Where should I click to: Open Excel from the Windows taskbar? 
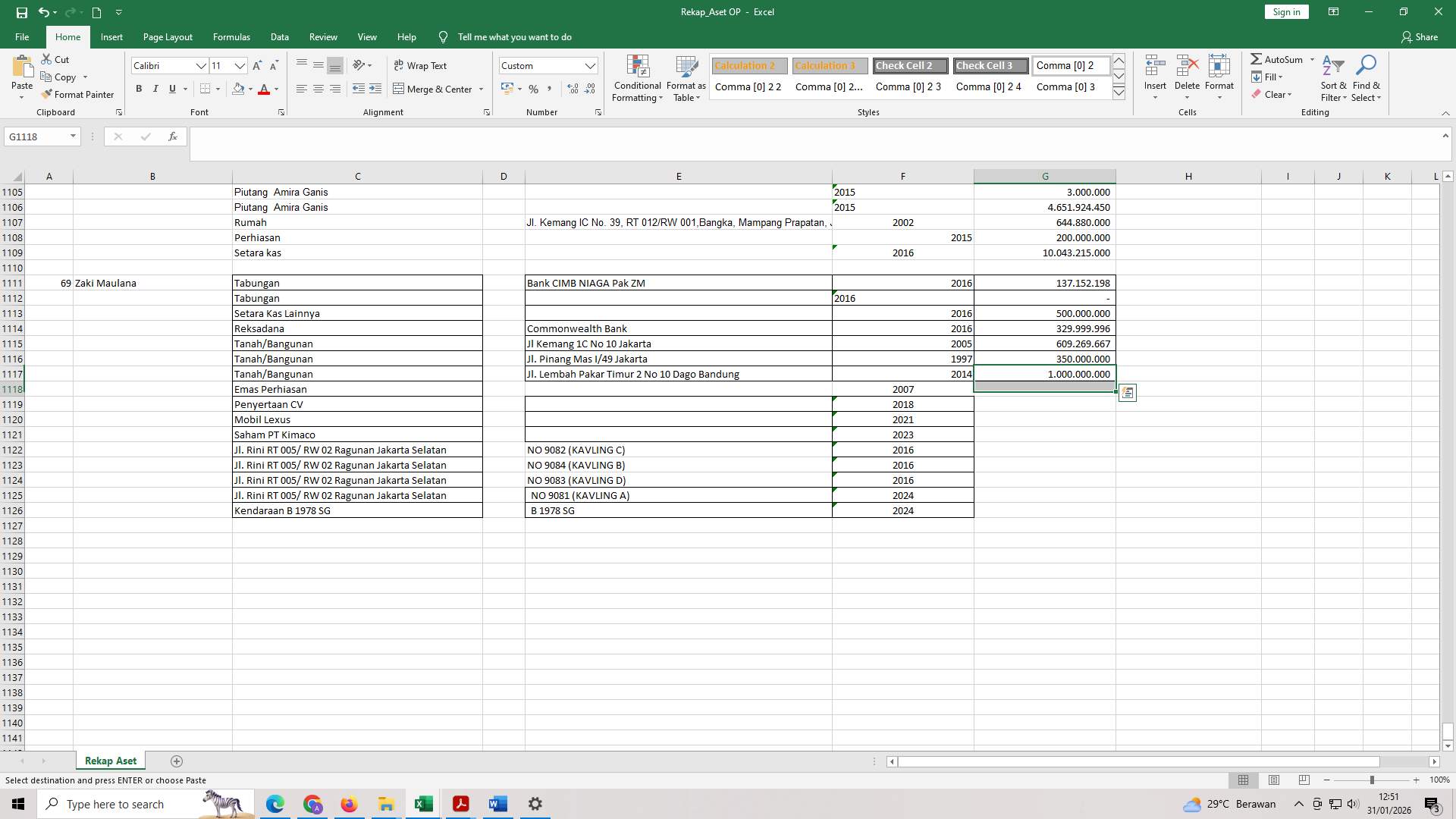(x=423, y=804)
